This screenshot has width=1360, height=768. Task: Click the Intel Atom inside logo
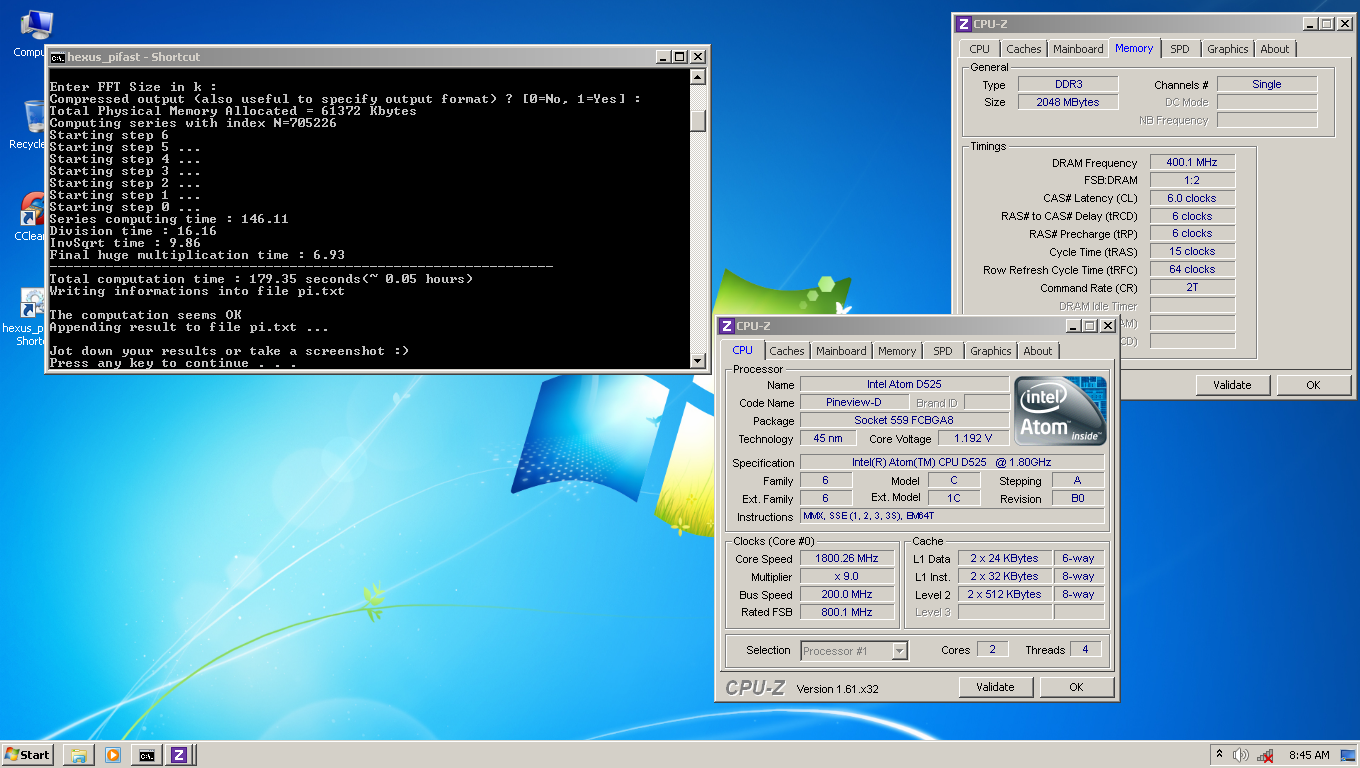(x=1061, y=411)
